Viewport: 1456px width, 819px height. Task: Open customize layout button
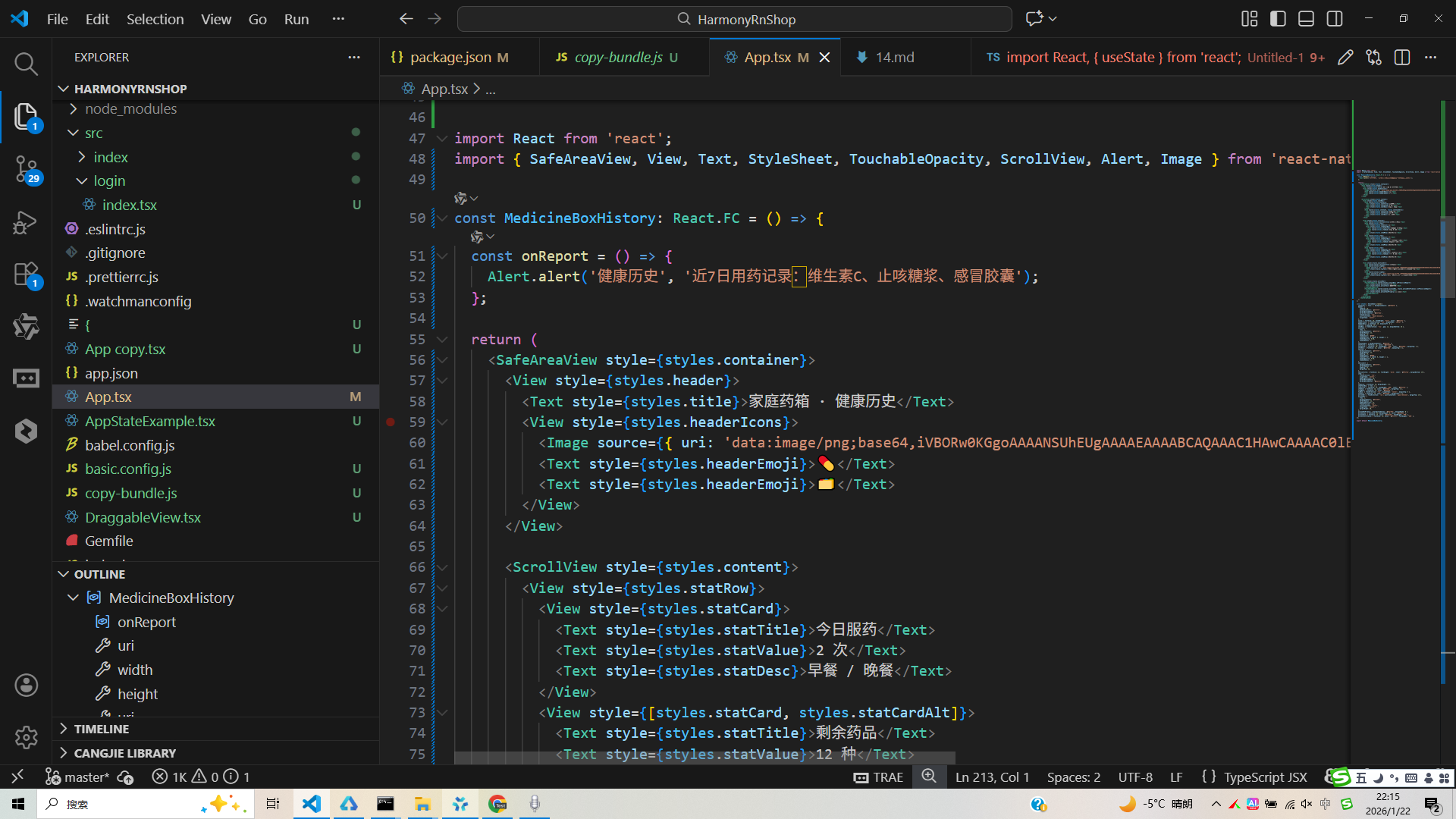[x=1249, y=19]
